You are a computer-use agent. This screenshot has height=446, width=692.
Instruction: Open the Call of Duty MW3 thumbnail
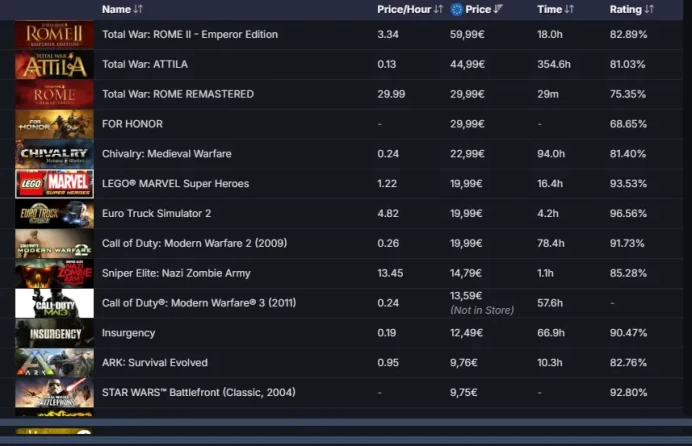[x=54, y=303]
